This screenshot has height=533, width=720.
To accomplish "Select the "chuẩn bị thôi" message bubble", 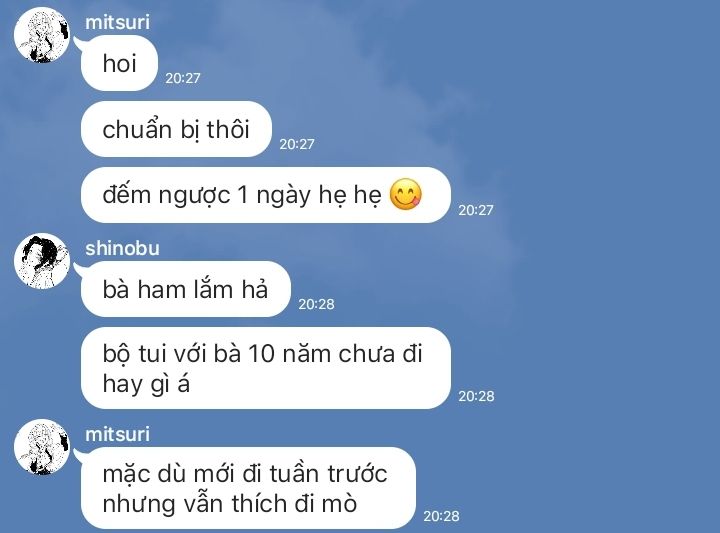I will (176, 129).
